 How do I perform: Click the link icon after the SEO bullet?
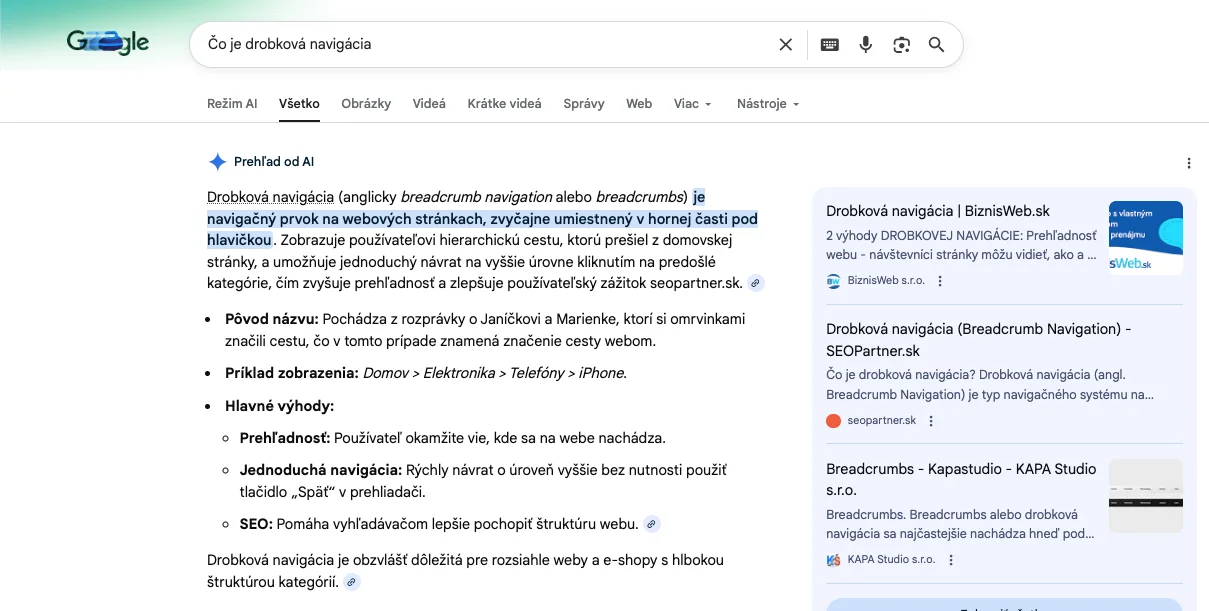pyautogui.click(x=652, y=524)
